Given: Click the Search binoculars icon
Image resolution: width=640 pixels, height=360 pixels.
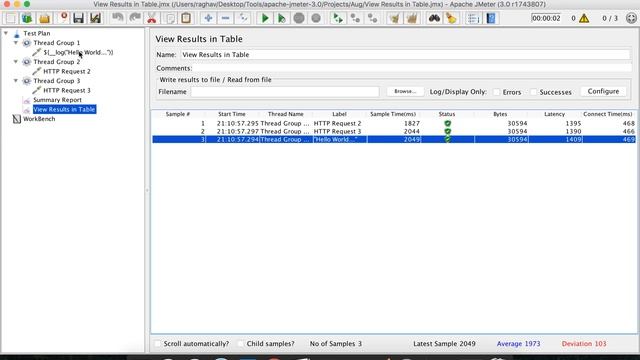Looking at the screenshot, I should (x=434, y=18).
